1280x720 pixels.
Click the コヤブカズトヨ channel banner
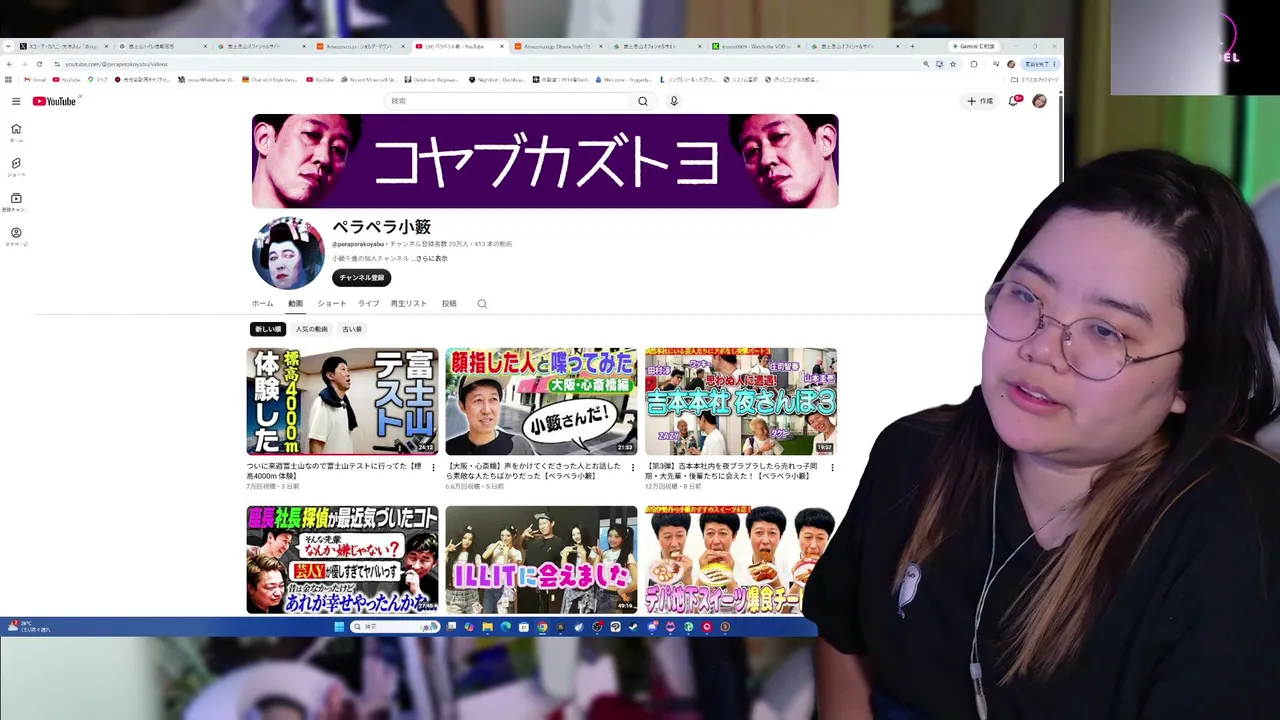click(x=545, y=161)
